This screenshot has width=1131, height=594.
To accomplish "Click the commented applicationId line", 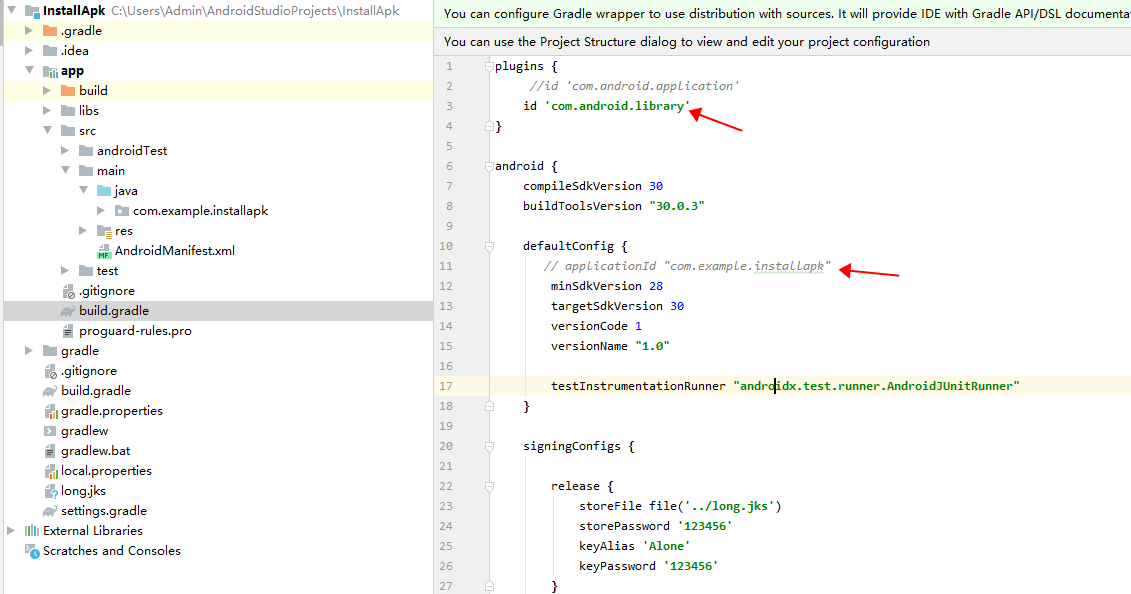I will coord(687,266).
